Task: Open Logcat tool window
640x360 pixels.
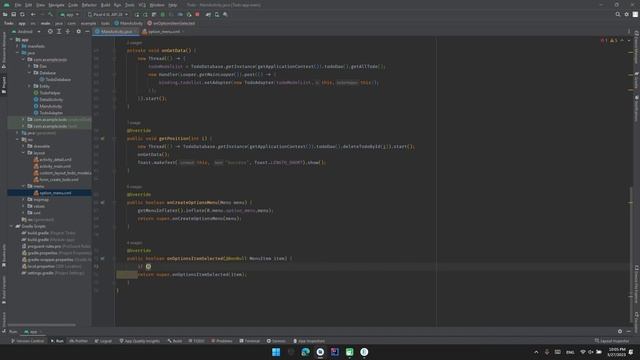Action: (x=103, y=341)
